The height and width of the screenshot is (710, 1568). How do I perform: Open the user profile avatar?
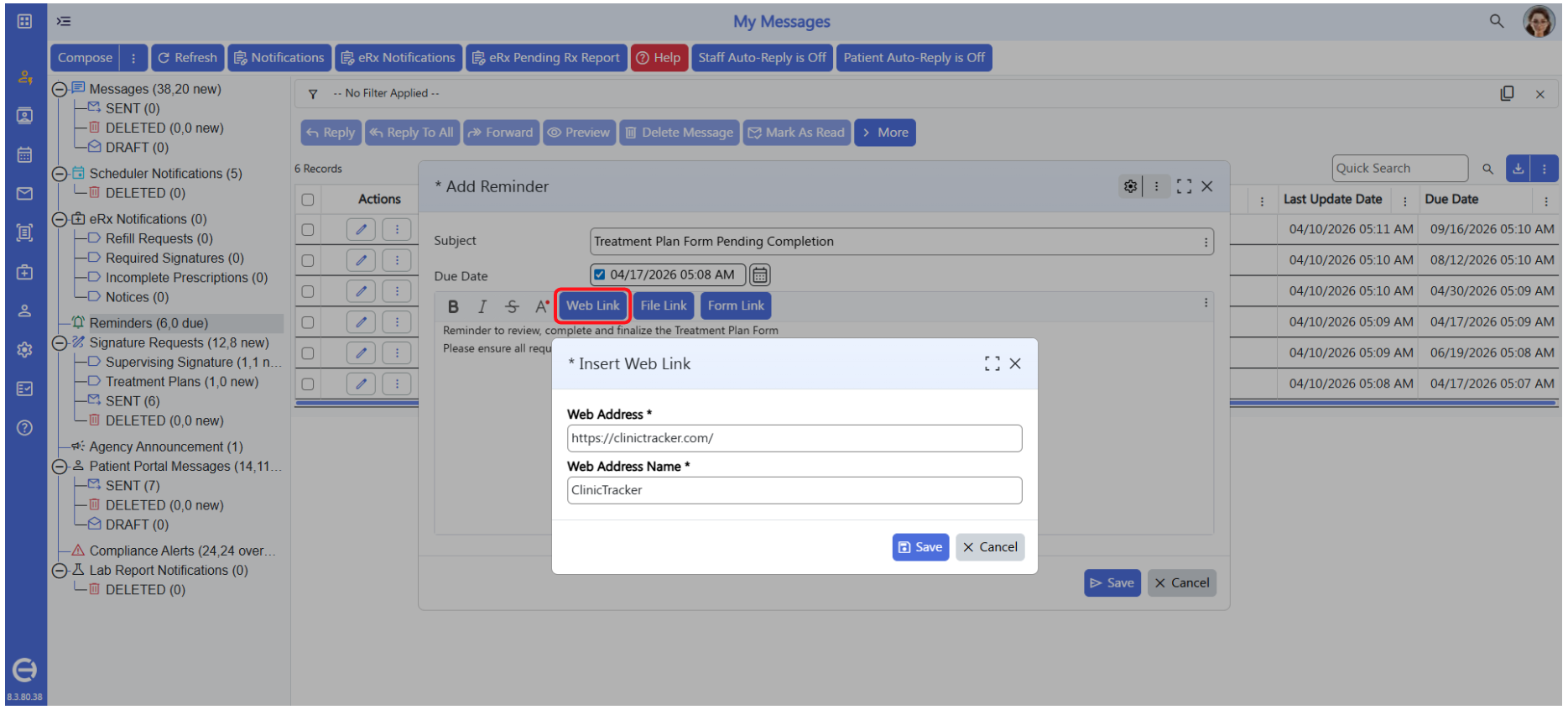point(1539,21)
